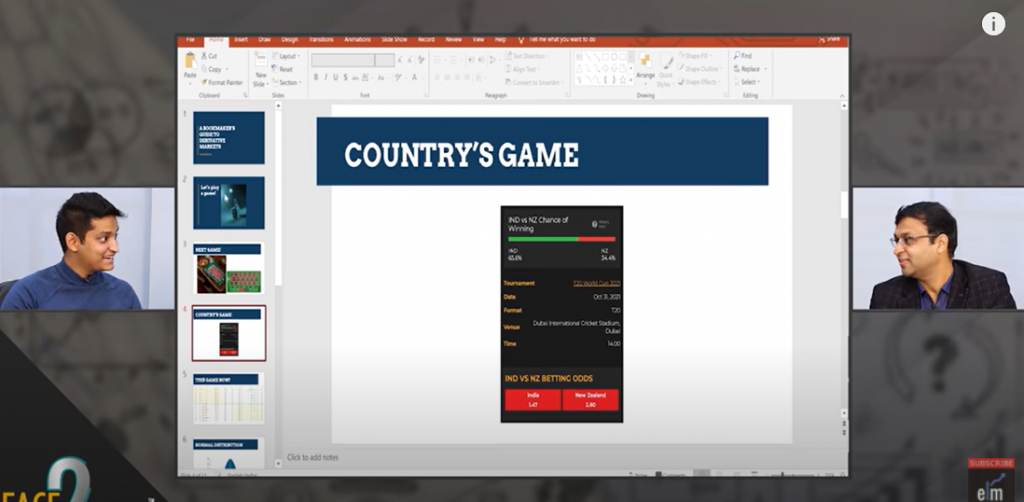The width and height of the screenshot is (1024, 502).
Task: Expand the Shape Fill dropdown
Action: pyautogui.click(x=697, y=56)
